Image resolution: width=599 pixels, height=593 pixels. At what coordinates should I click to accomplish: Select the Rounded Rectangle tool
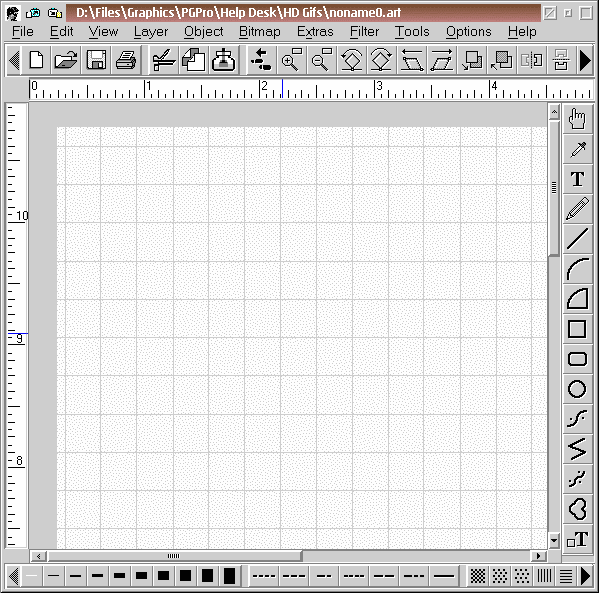click(577, 359)
